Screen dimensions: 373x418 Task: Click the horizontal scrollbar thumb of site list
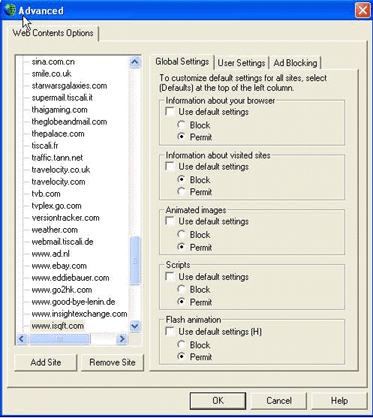(x=59, y=339)
